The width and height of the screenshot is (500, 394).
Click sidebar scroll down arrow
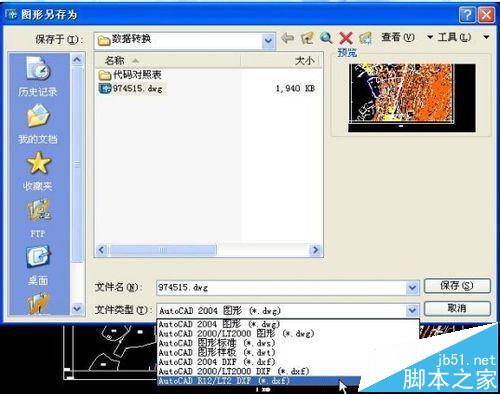click(x=77, y=308)
